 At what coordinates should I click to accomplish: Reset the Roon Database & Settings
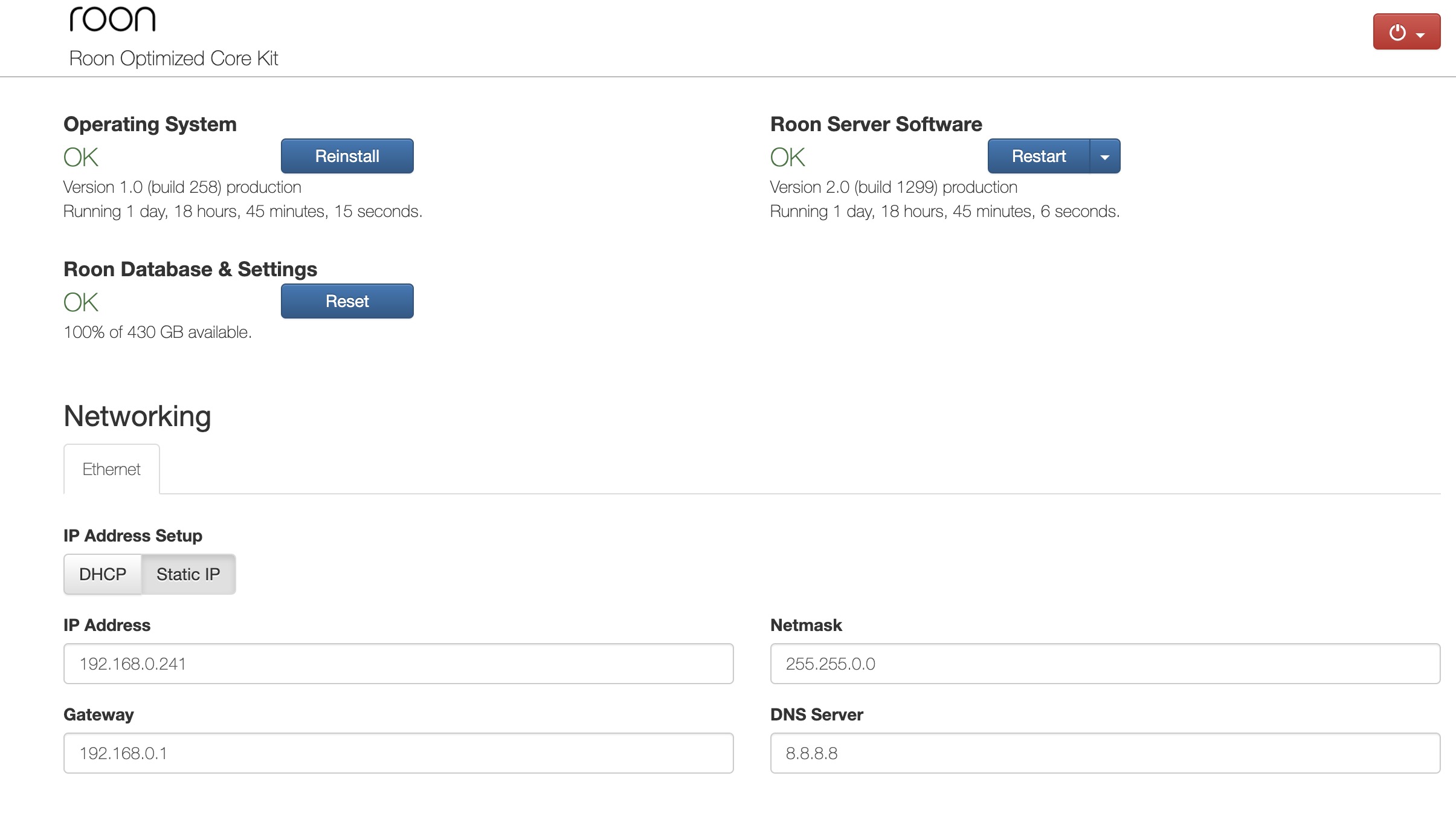coord(347,301)
